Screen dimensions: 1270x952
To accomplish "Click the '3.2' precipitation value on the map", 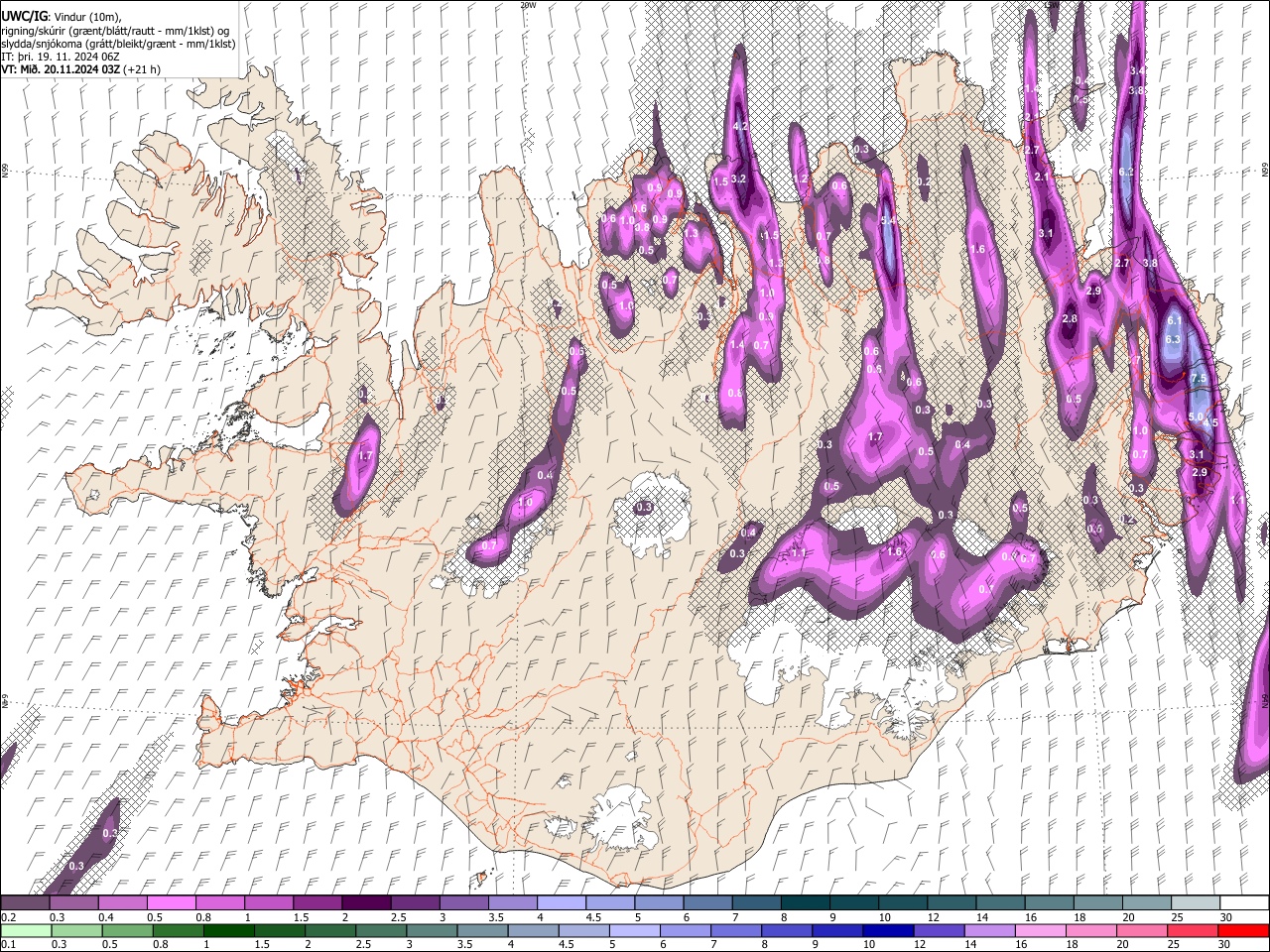I will click(x=738, y=178).
